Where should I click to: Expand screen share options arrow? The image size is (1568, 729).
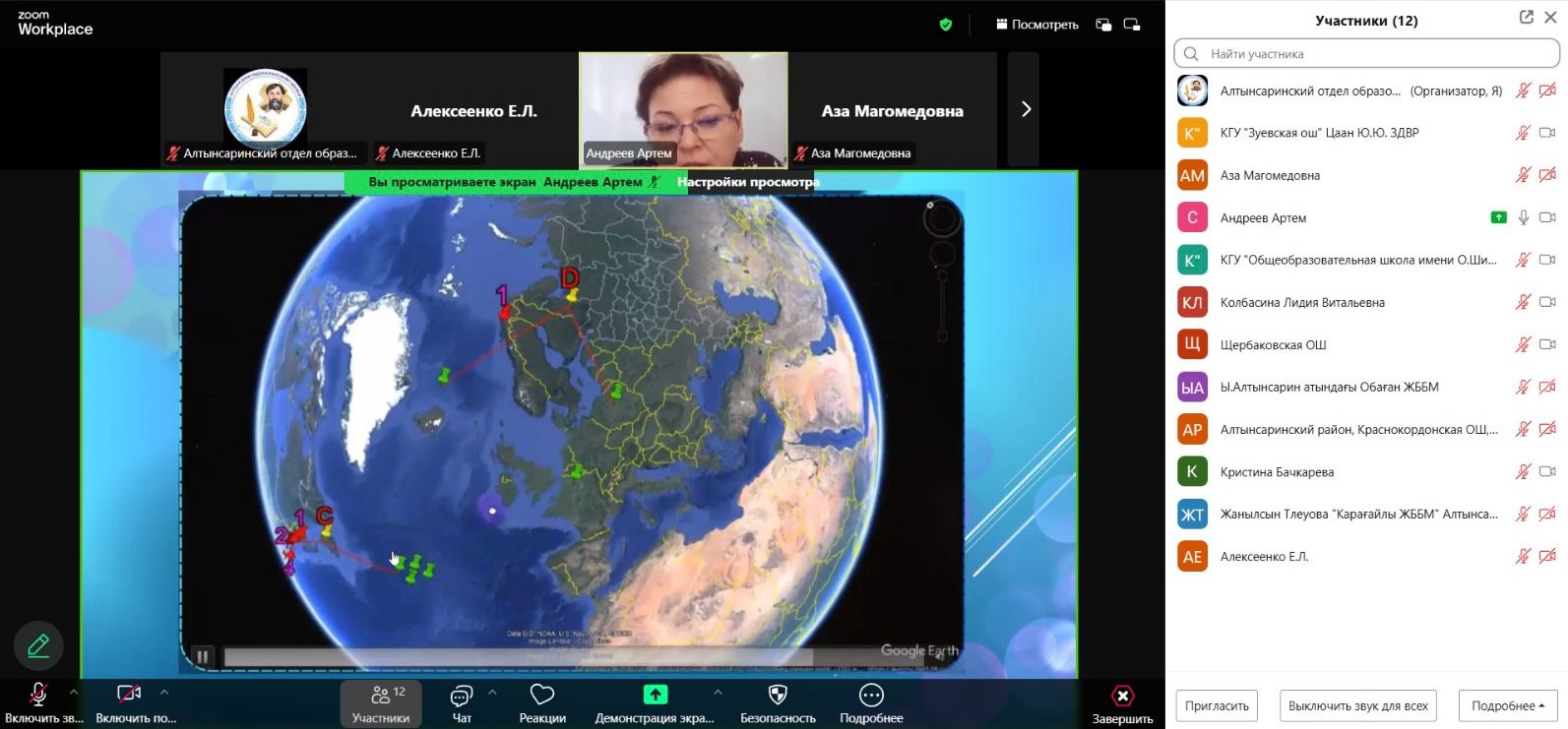[x=718, y=693]
